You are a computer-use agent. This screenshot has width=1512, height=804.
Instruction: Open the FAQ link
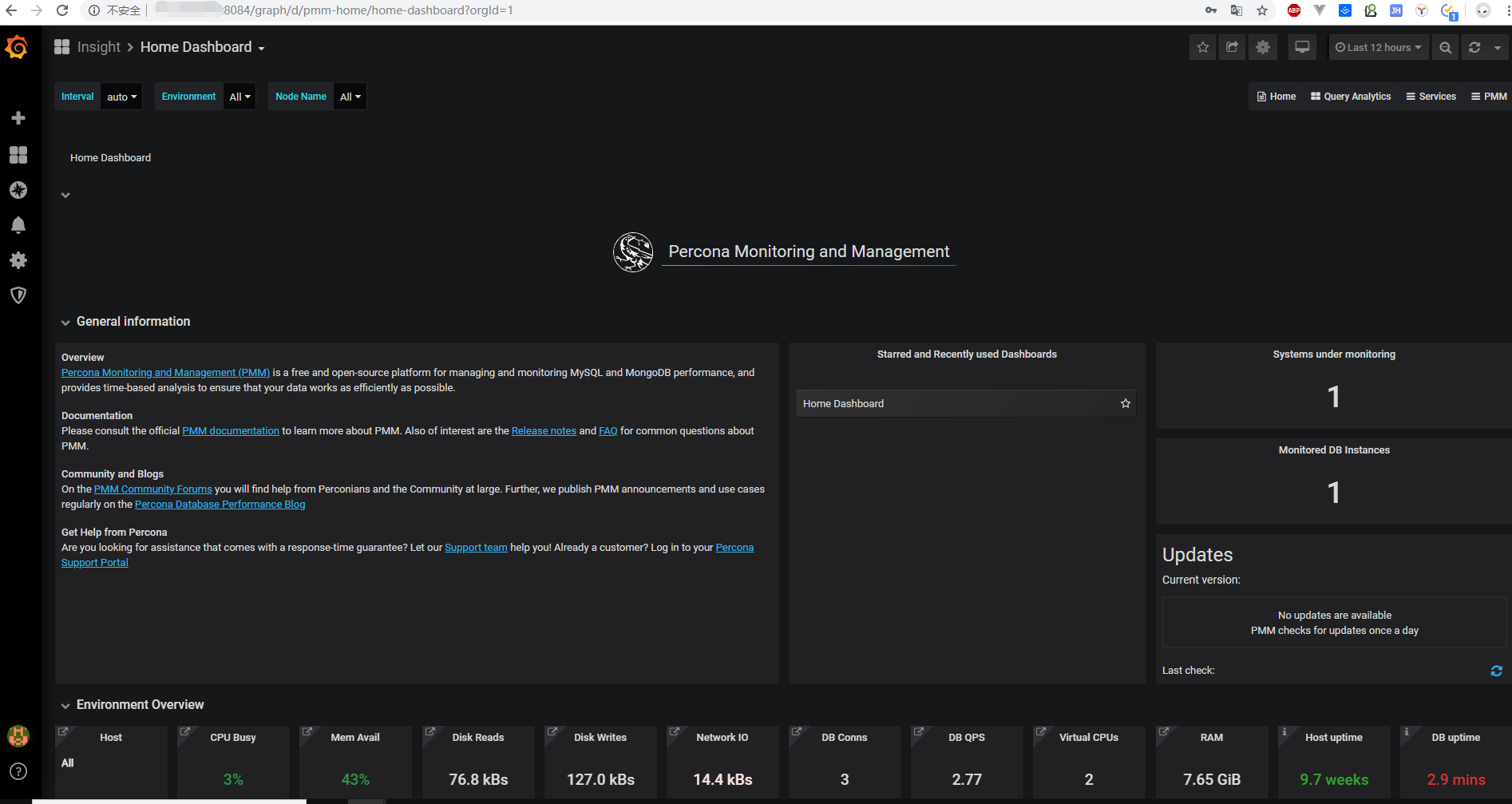(x=608, y=430)
